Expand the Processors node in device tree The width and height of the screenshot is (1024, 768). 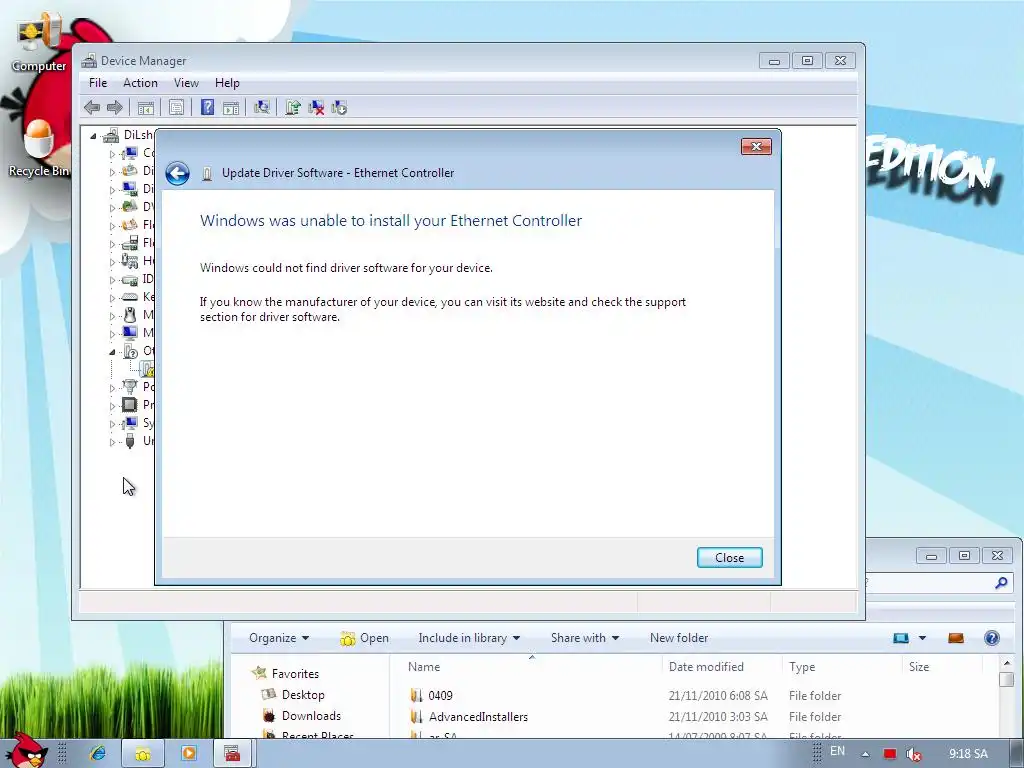point(112,406)
